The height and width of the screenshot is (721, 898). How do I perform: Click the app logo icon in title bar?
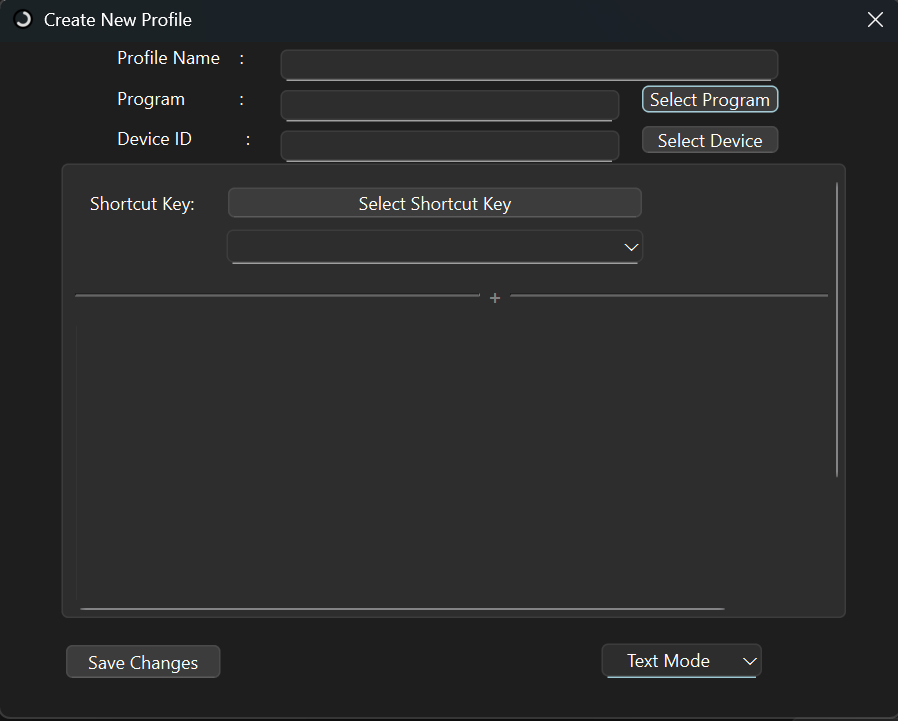[22, 19]
